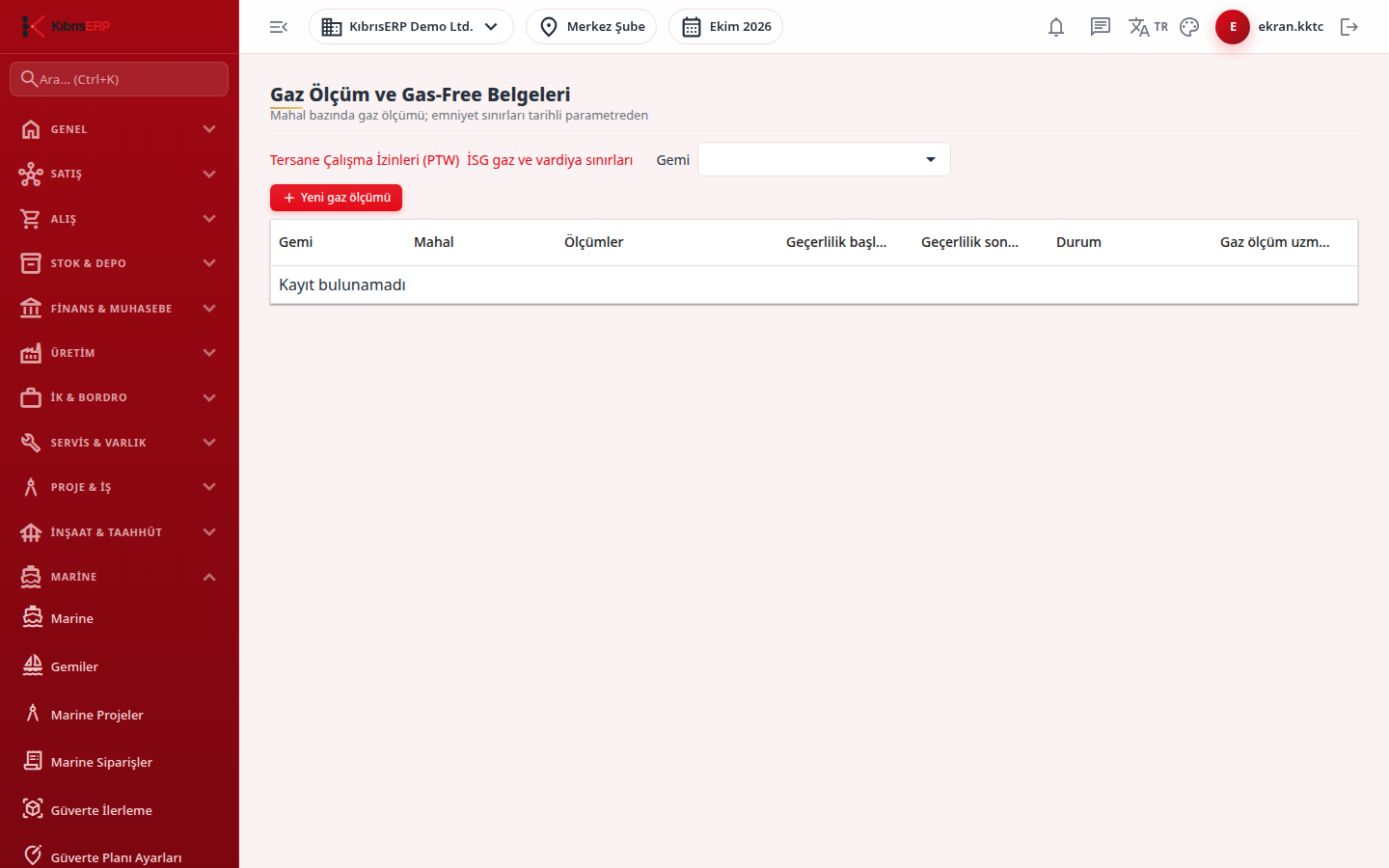The width and height of the screenshot is (1389, 868).
Task: Open the notifications bell
Action: click(1056, 27)
